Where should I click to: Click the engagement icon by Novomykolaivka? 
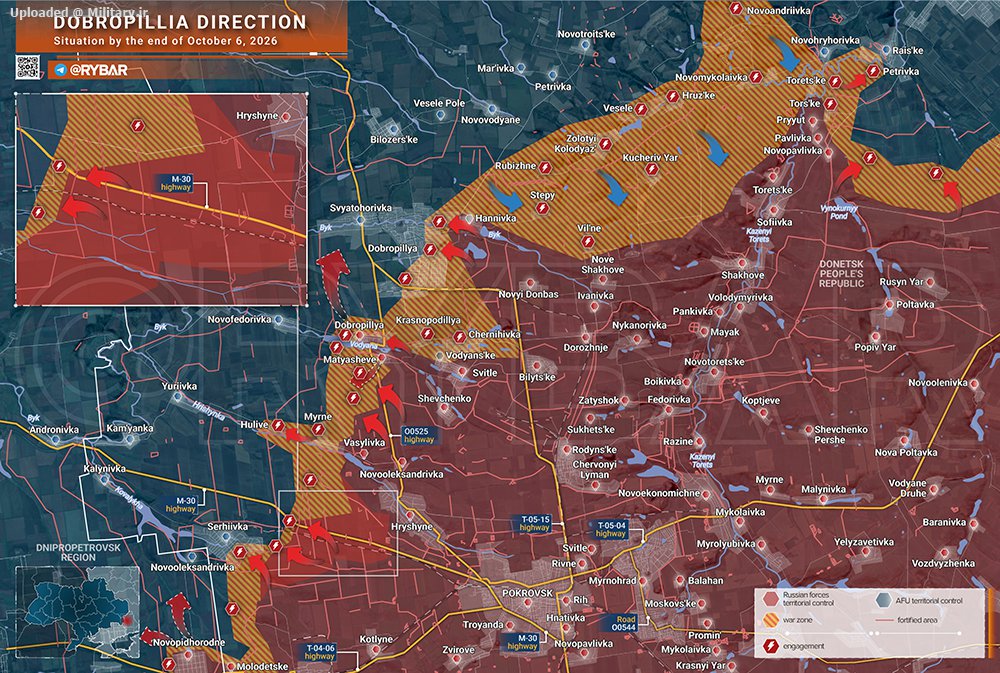[756, 77]
